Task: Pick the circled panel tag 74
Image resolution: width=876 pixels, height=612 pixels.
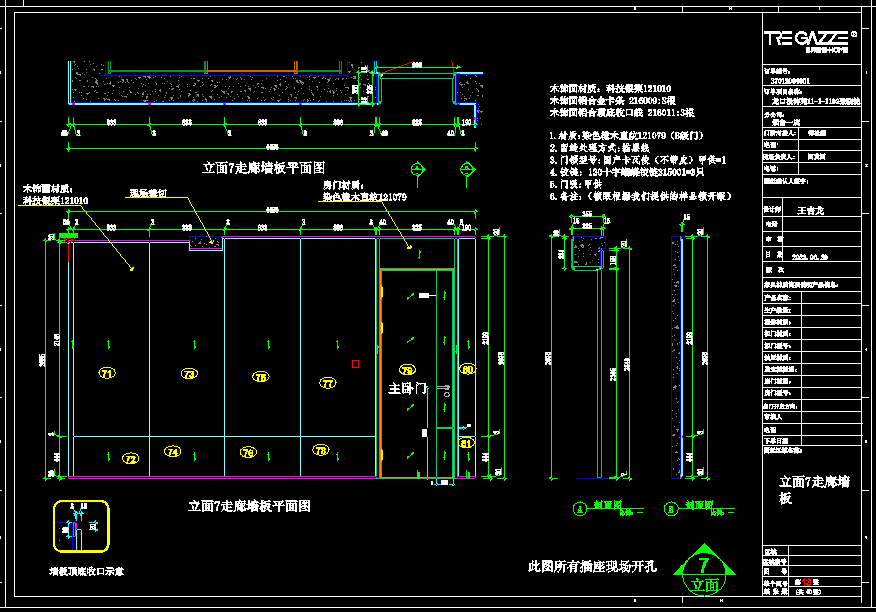Action: 173,451
